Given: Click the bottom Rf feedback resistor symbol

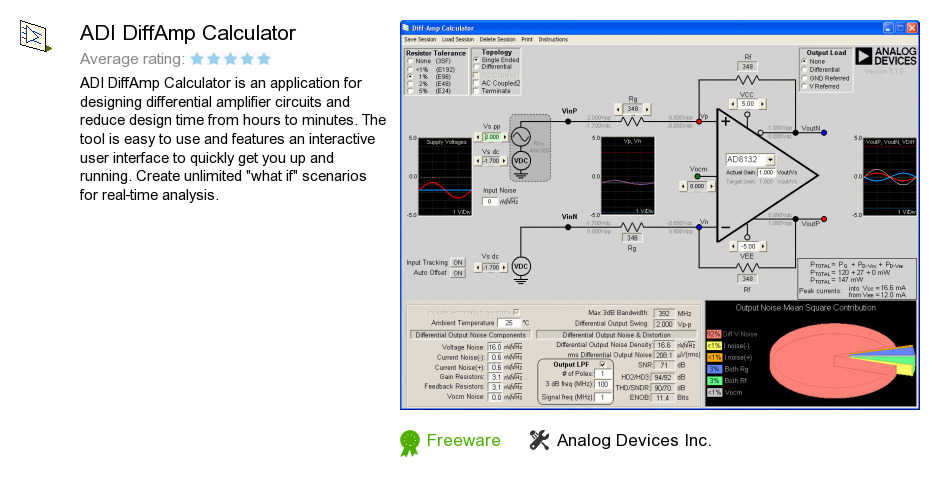Looking at the screenshot, I should (747, 267).
